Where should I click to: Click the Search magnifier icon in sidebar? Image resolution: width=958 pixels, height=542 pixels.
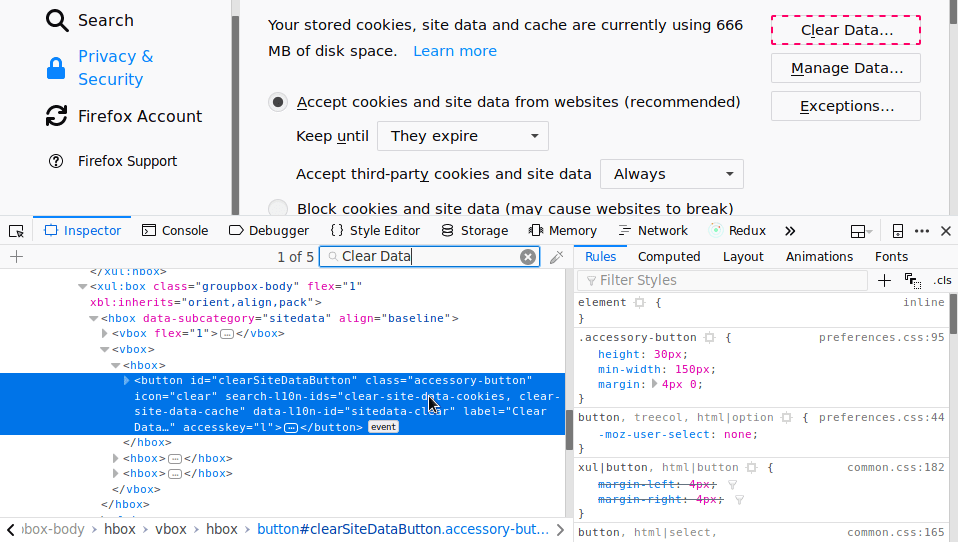click(57, 20)
